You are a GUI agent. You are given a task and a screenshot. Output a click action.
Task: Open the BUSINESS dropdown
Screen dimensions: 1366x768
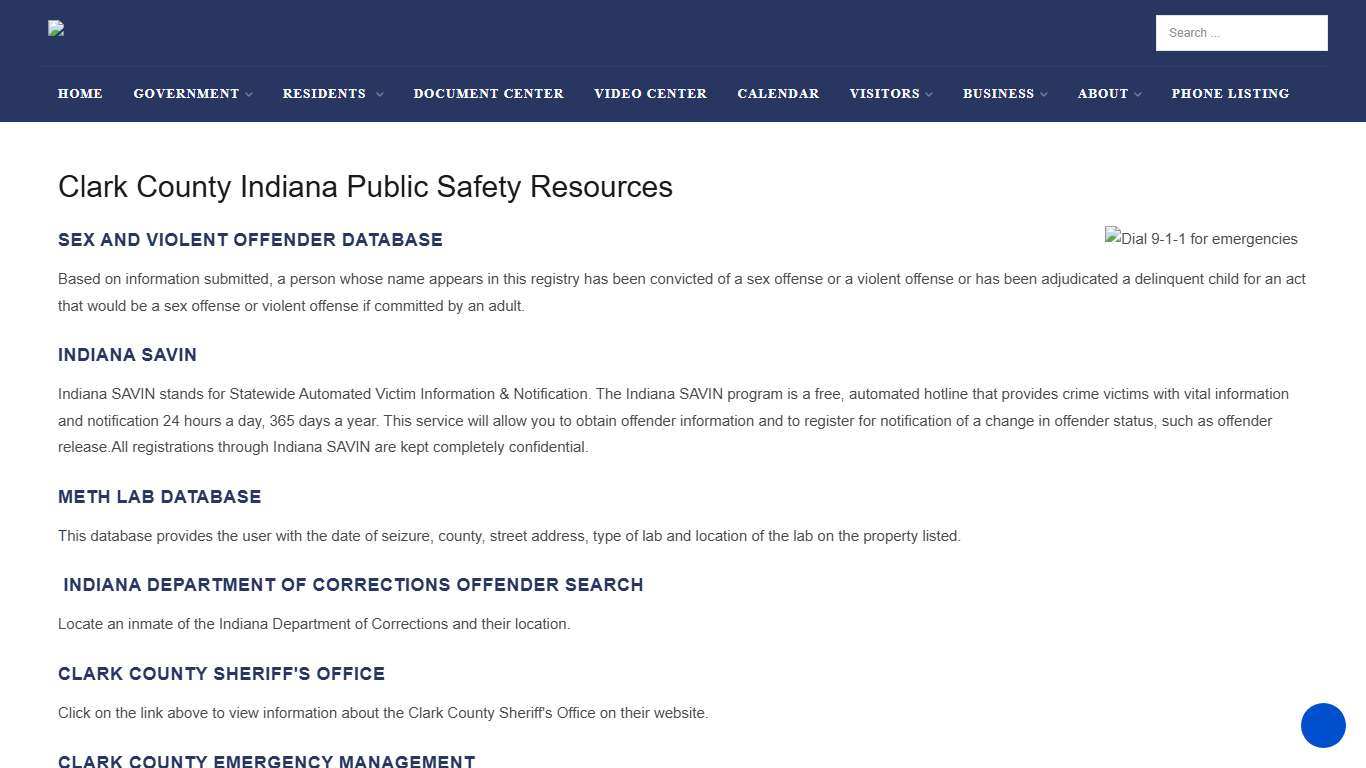click(998, 93)
